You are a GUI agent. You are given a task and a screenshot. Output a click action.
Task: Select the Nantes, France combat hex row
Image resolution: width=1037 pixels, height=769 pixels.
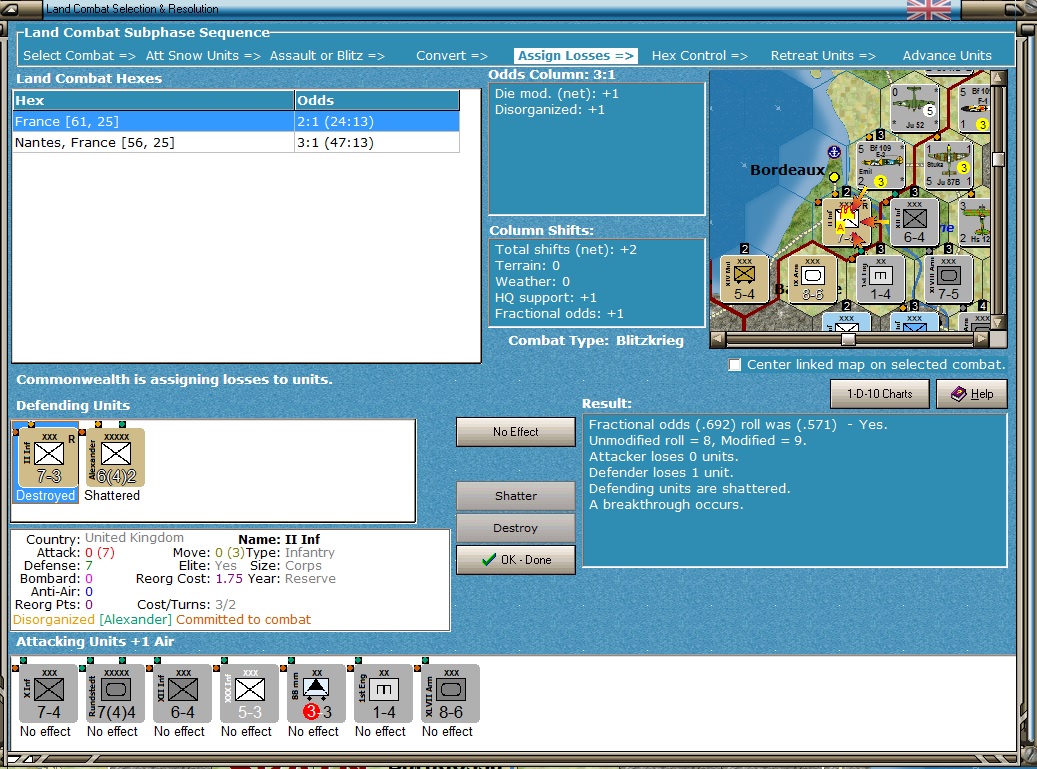(x=236, y=143)
